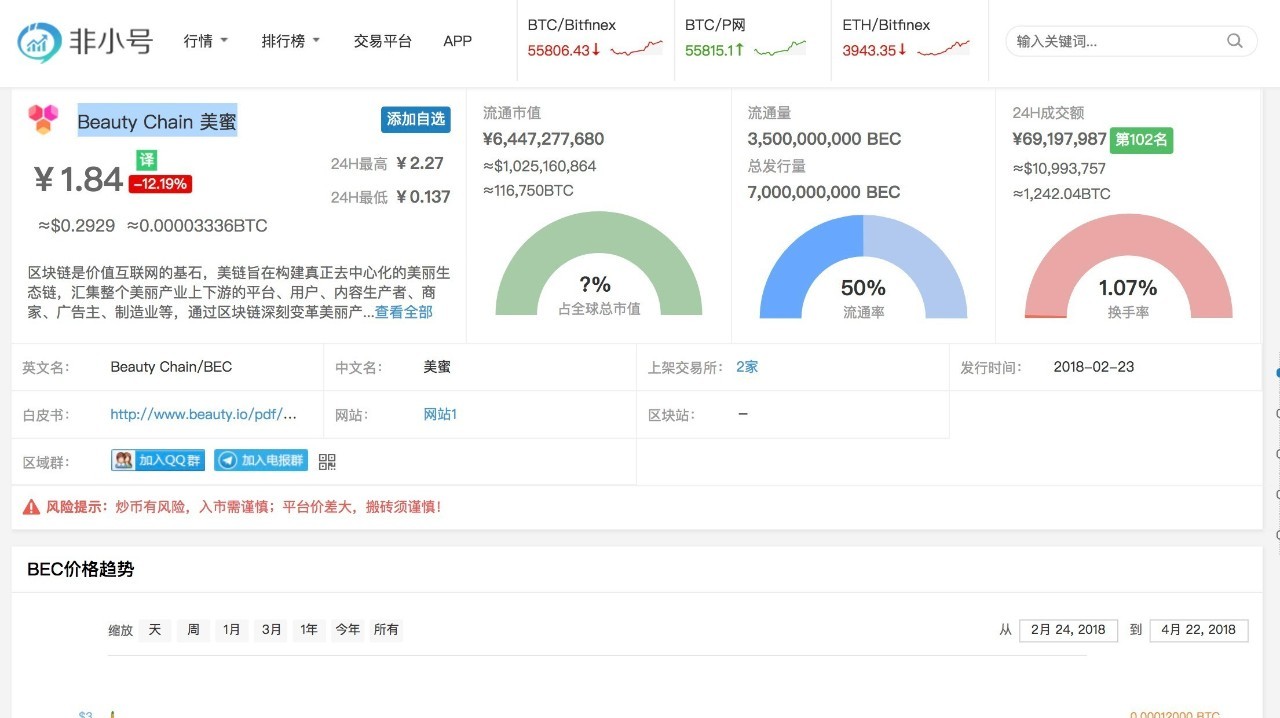Click the ¥6,447,277,680 market cap value
Screen dimensions: 1280x718
[x=543, y=139]
